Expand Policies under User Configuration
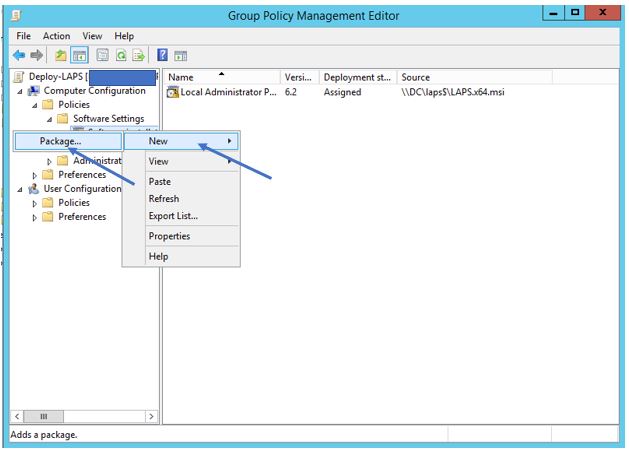 point(34,204)
